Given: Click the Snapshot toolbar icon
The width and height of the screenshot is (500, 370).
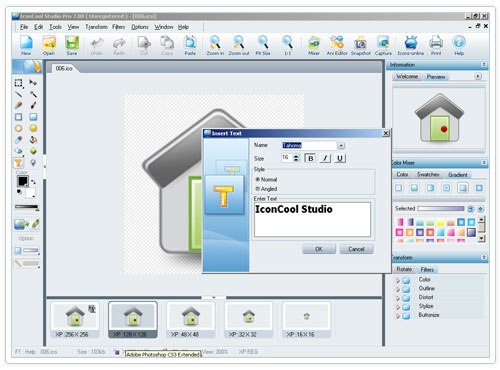Looking at the screenshot, I should (360, 45).
